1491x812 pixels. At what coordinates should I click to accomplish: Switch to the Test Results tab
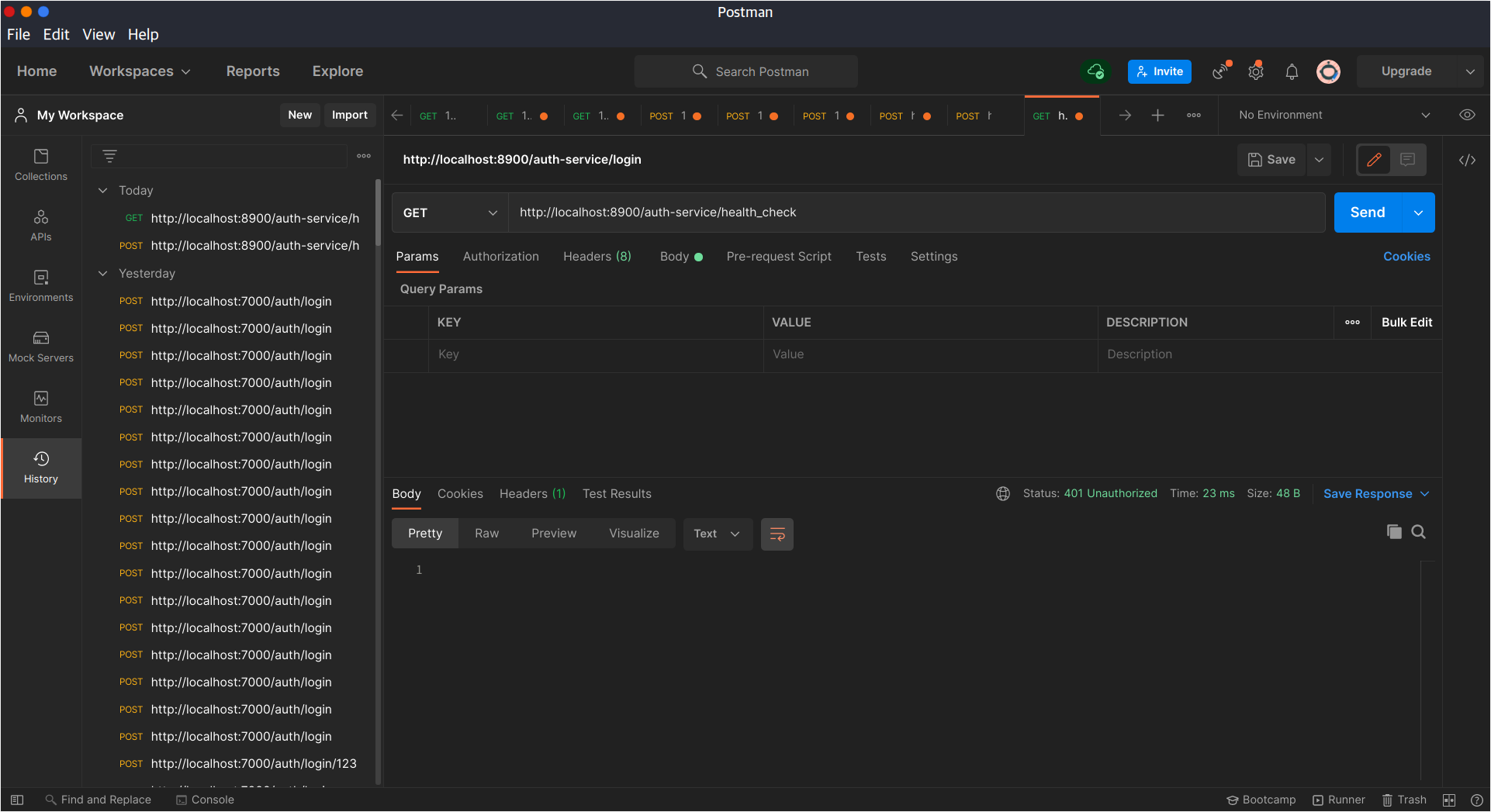tap(617, 494)
